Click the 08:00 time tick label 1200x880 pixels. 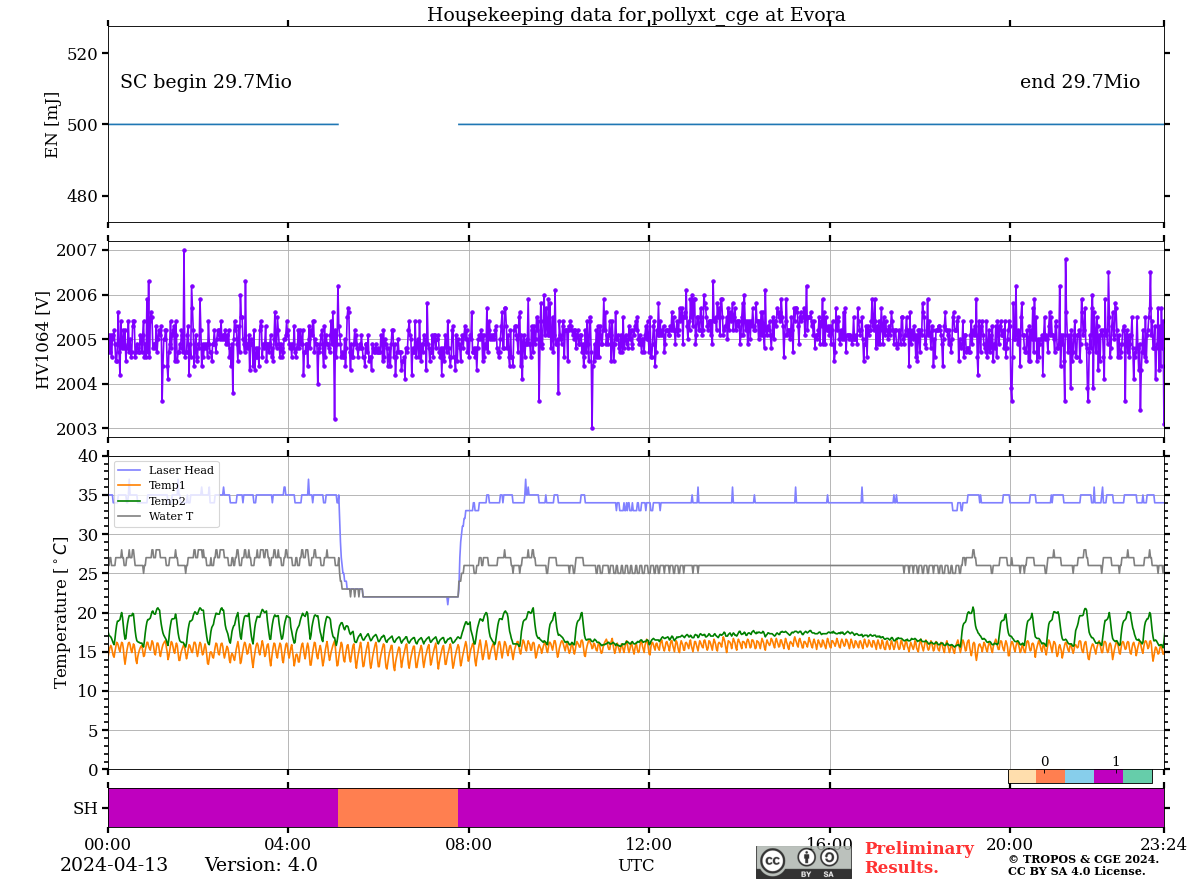tap(468, 845)
